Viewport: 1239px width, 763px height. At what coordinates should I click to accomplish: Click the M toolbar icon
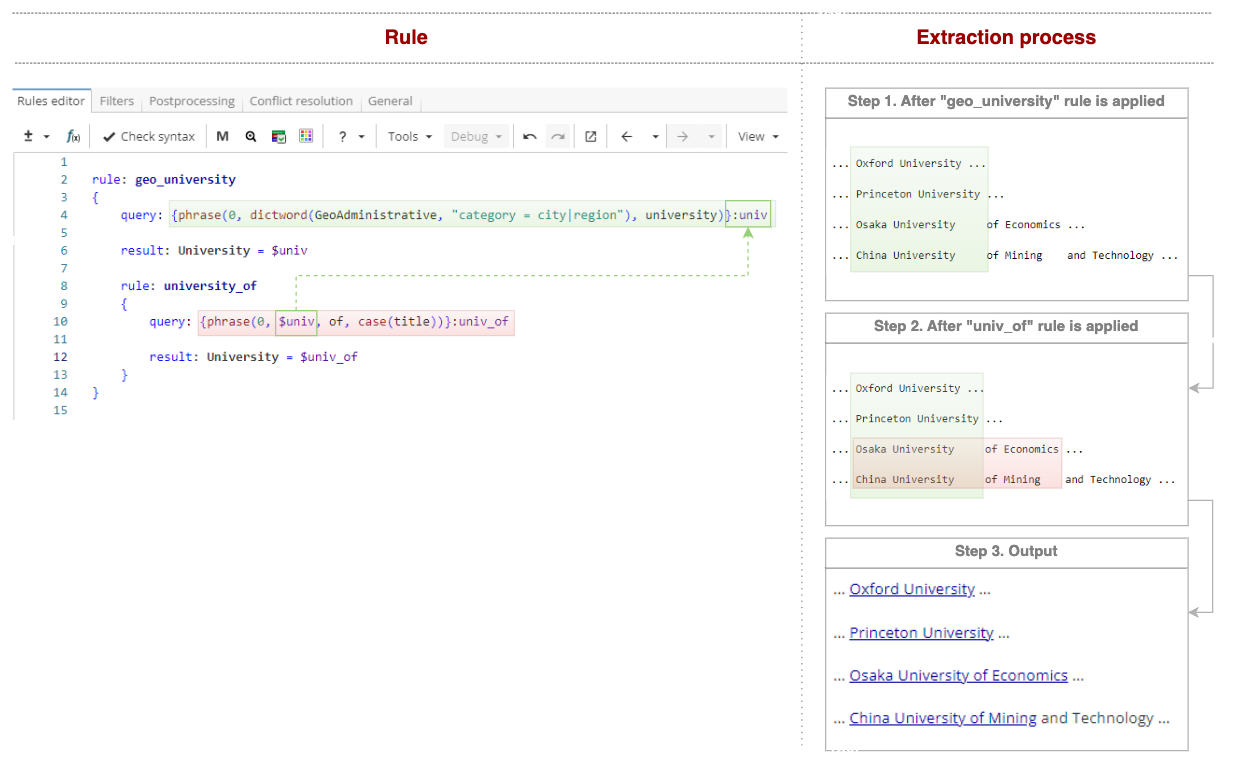[222, 136]
